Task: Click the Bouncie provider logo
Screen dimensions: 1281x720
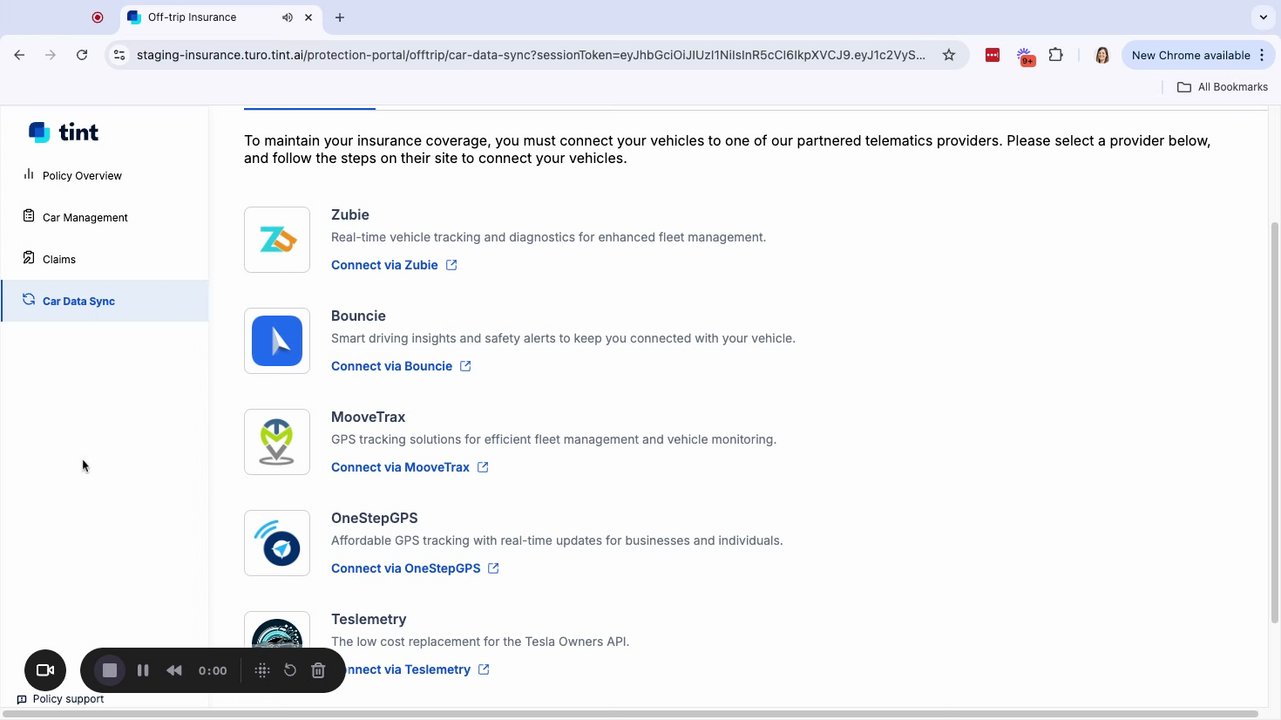Action: coord(277,341)
